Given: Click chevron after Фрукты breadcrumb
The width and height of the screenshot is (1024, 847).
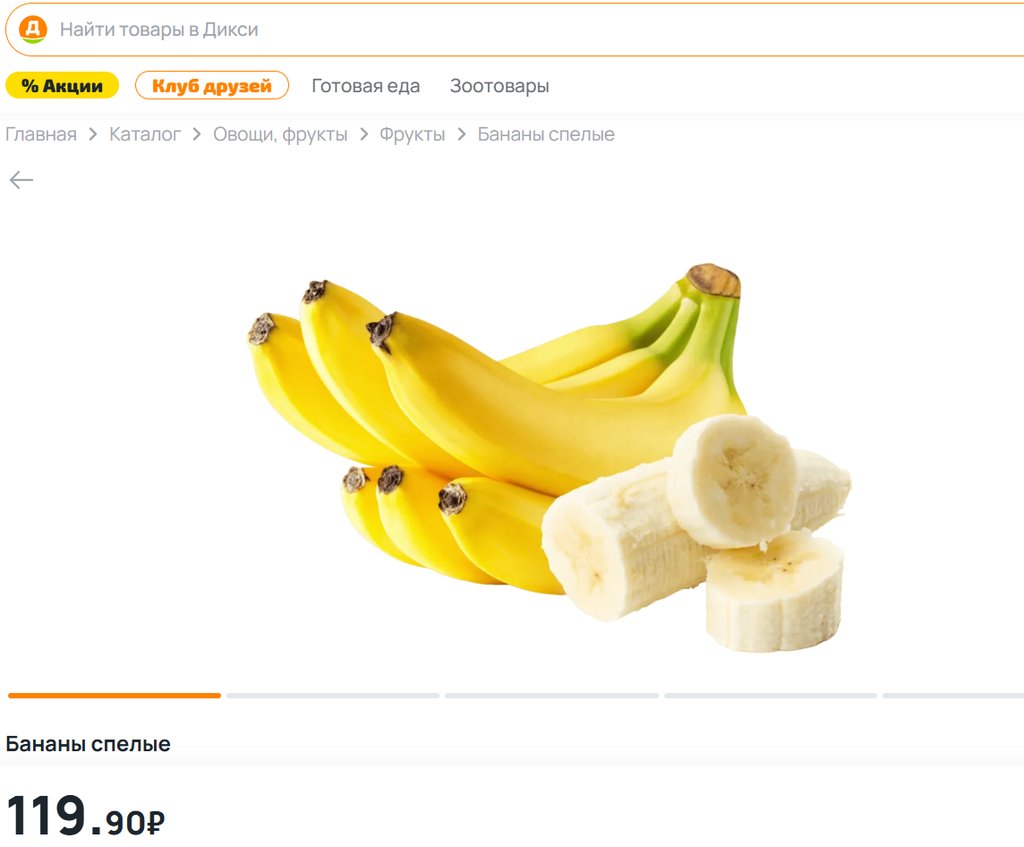Looking at the screenshot, I should tap(462, 134).
